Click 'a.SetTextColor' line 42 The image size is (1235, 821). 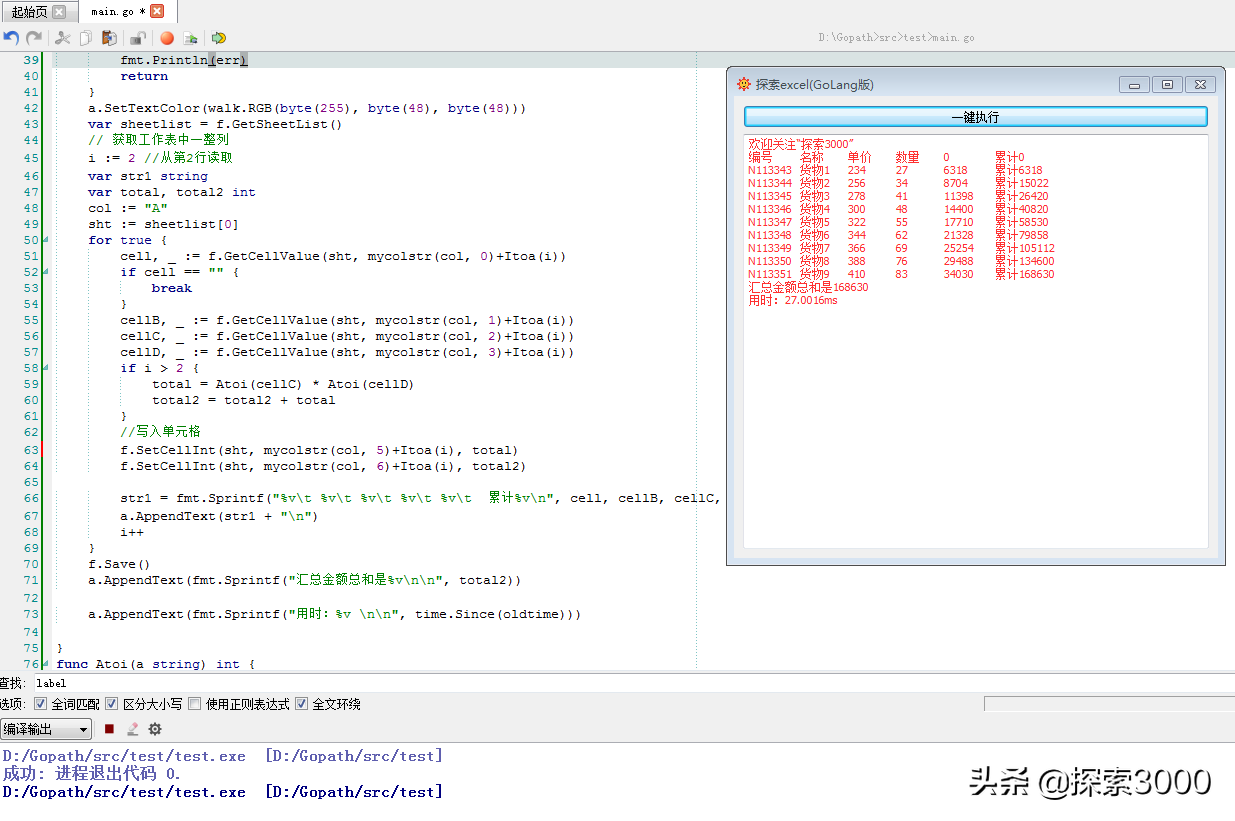[307, 108]
